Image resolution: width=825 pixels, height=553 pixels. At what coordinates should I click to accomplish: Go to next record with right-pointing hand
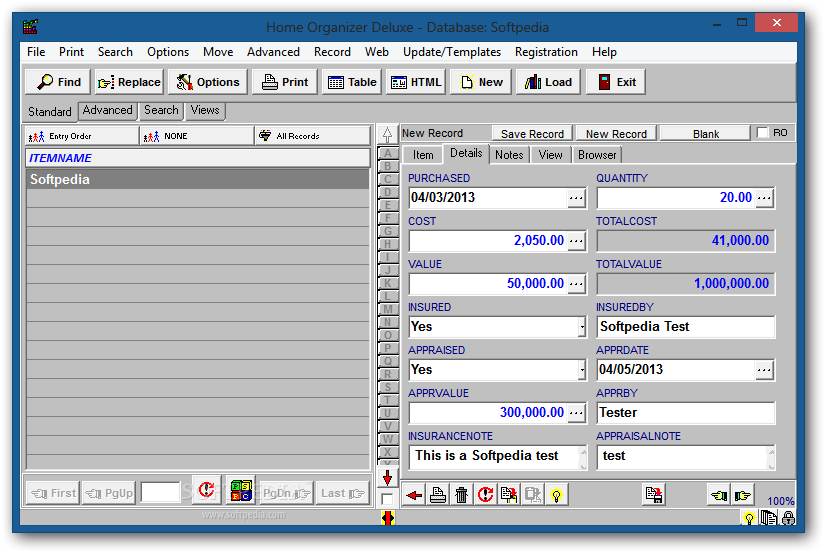point(742,495)
